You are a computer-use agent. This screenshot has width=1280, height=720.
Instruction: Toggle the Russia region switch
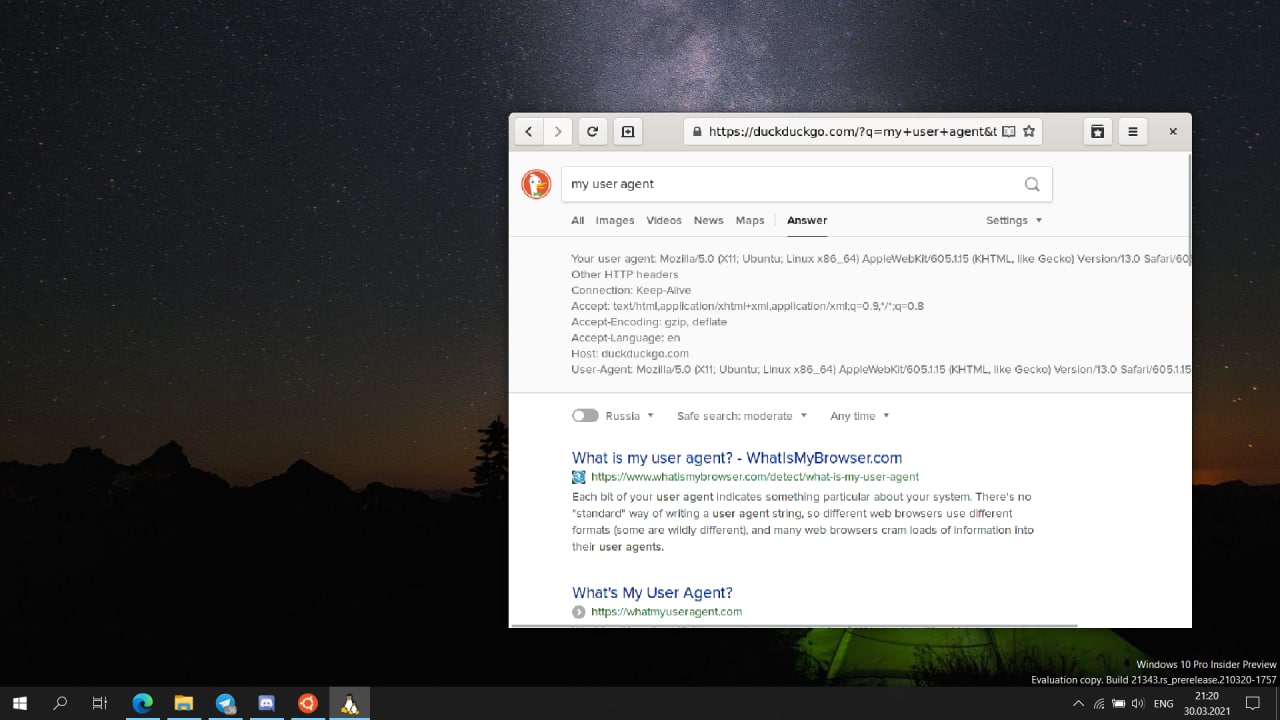point(585,416)
